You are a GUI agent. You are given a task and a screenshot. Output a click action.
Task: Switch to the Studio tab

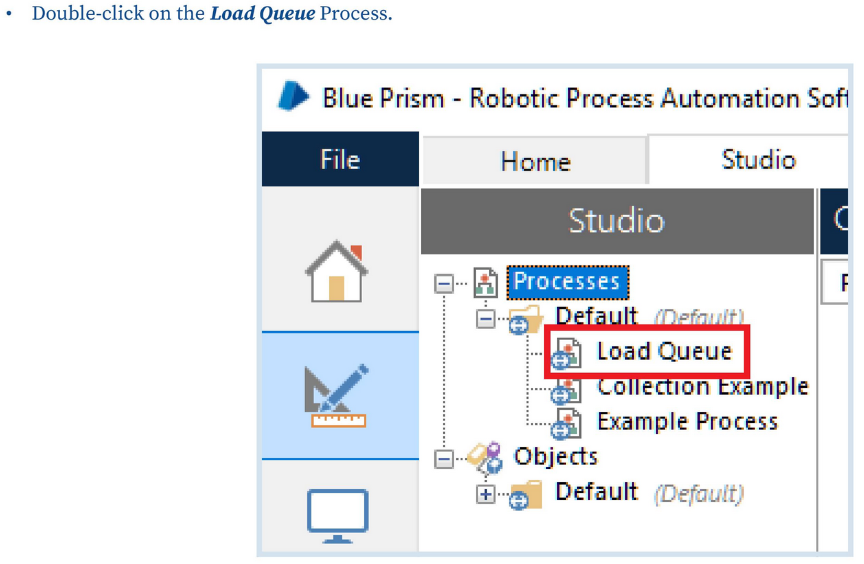[758, 160]
